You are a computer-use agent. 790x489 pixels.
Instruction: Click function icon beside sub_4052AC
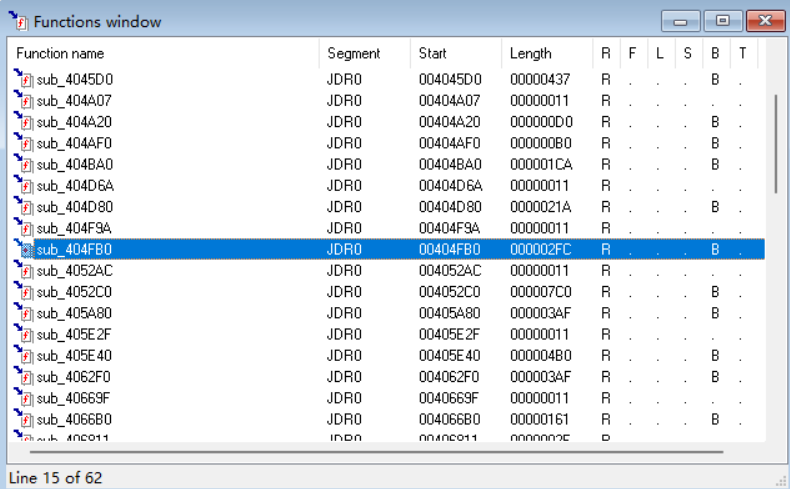(23, 270)
